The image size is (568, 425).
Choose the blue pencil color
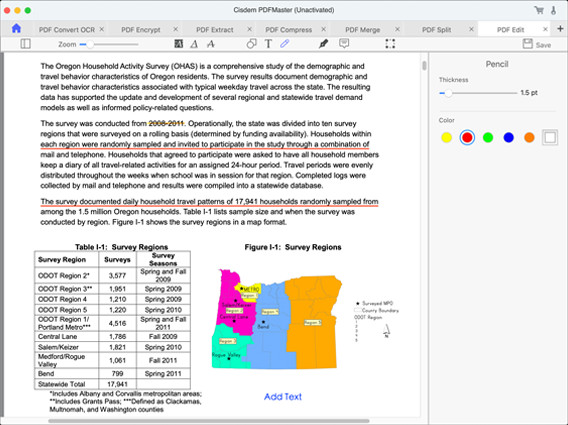[x=509, y=137]
